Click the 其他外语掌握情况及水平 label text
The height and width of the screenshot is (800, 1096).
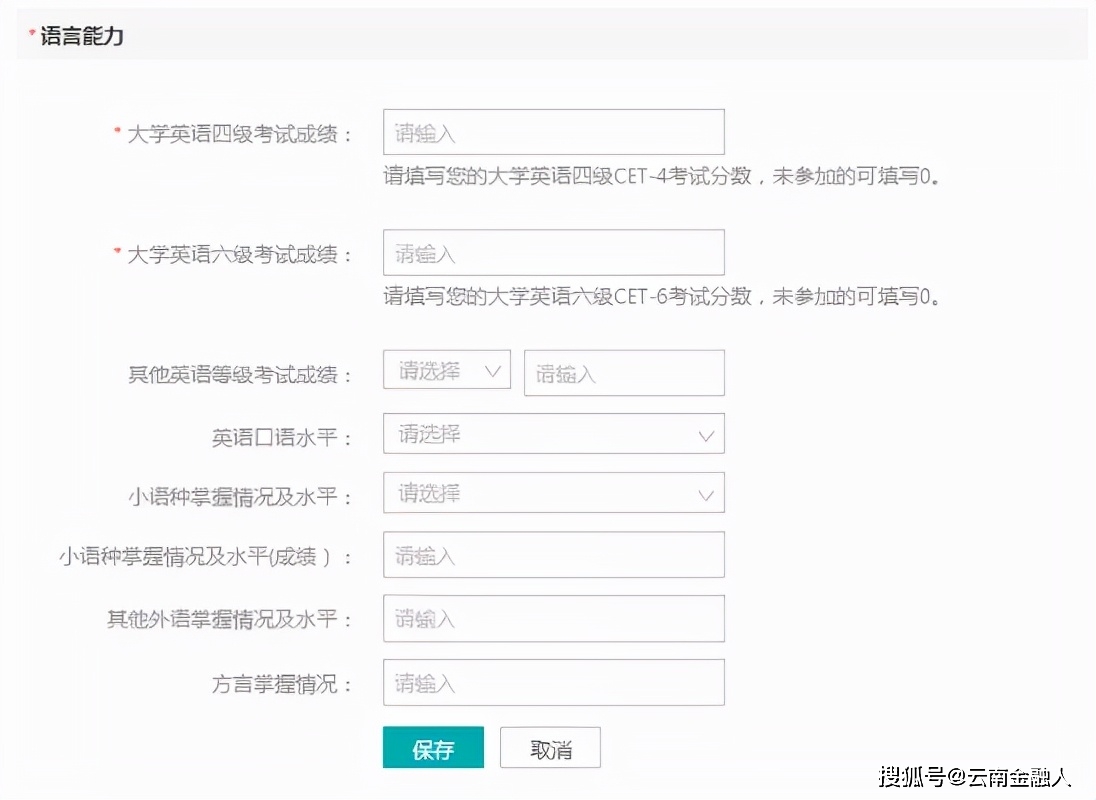point(229,620)
